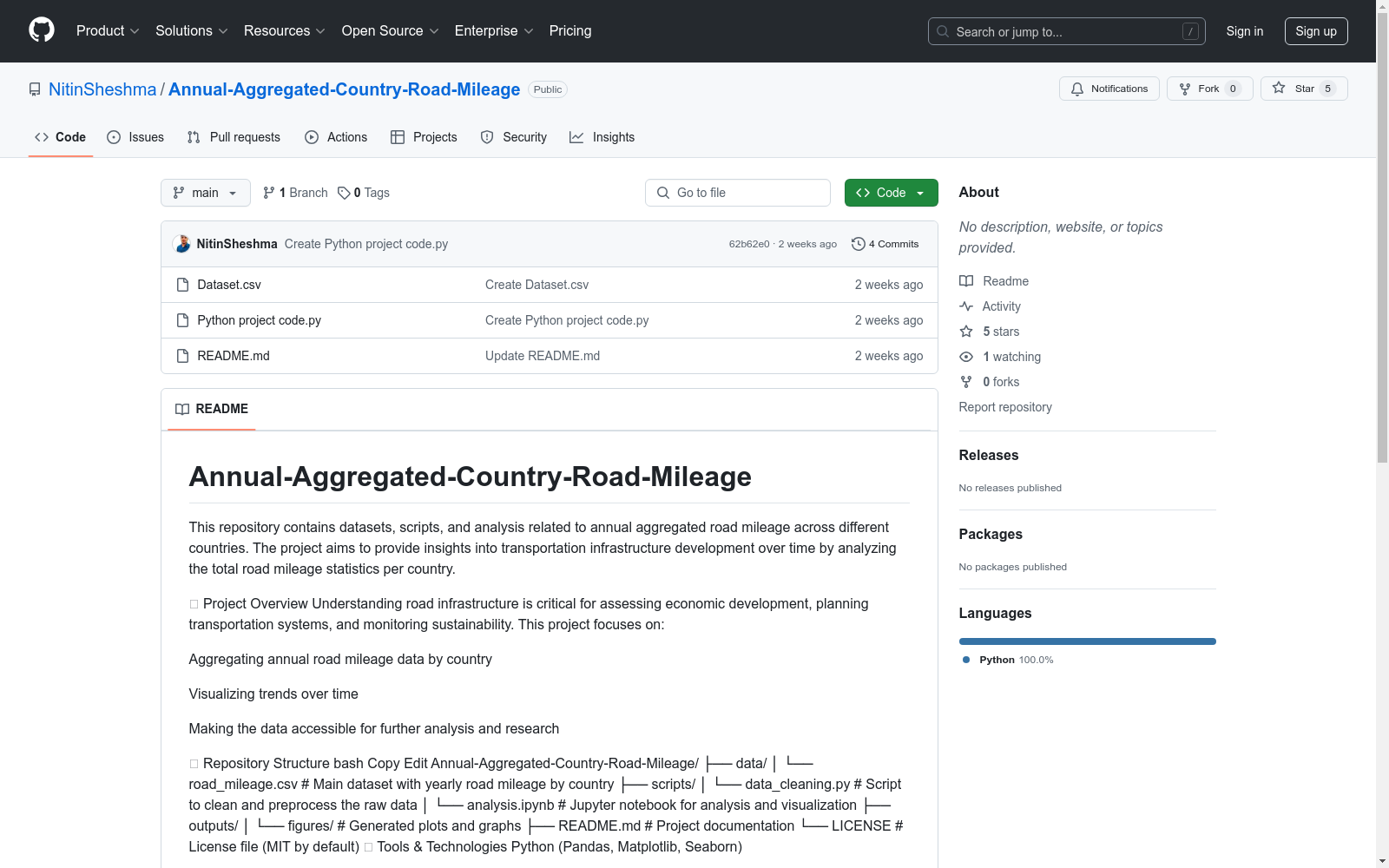Click the file icon beside Dataset.csv

pyautogui.click(x=182, y=285)
